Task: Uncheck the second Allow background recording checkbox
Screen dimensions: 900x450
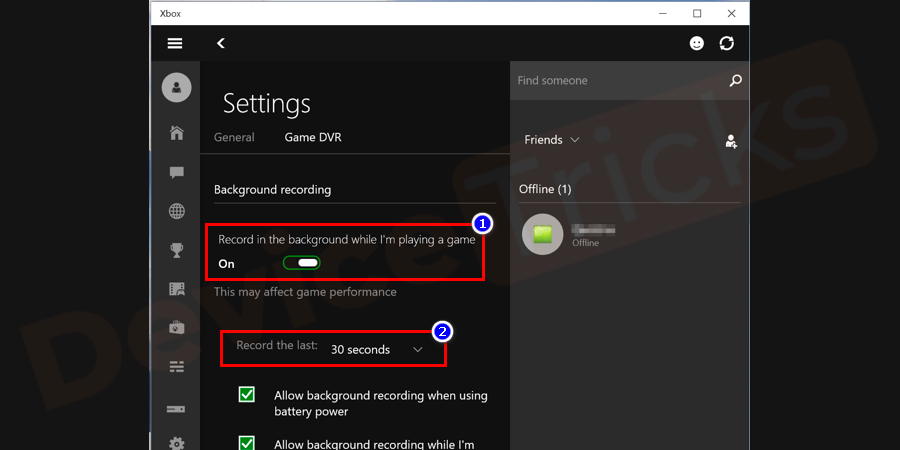Action: pos(247,444)
